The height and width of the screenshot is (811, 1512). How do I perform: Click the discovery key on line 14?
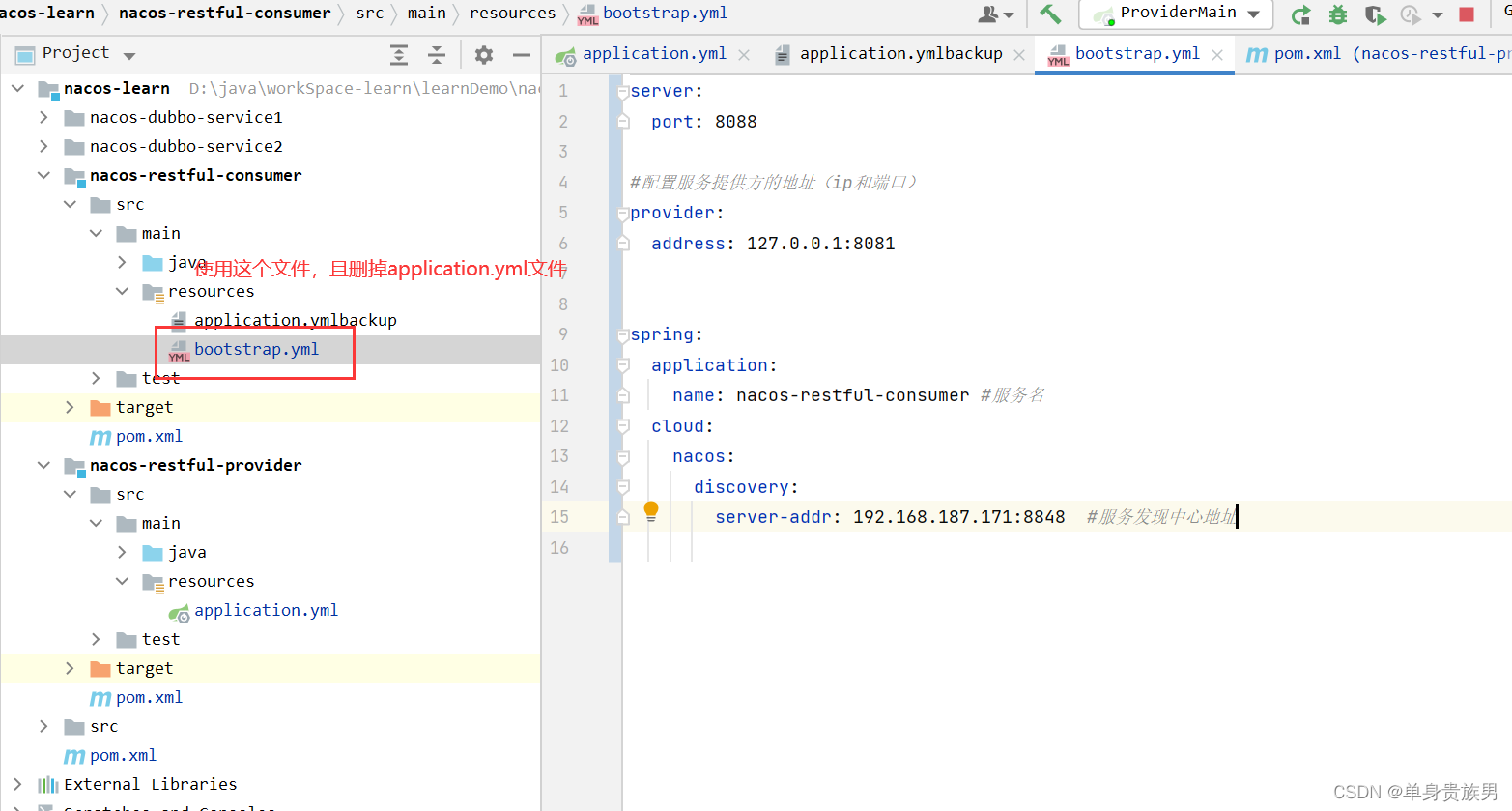(x=741, y=487)
